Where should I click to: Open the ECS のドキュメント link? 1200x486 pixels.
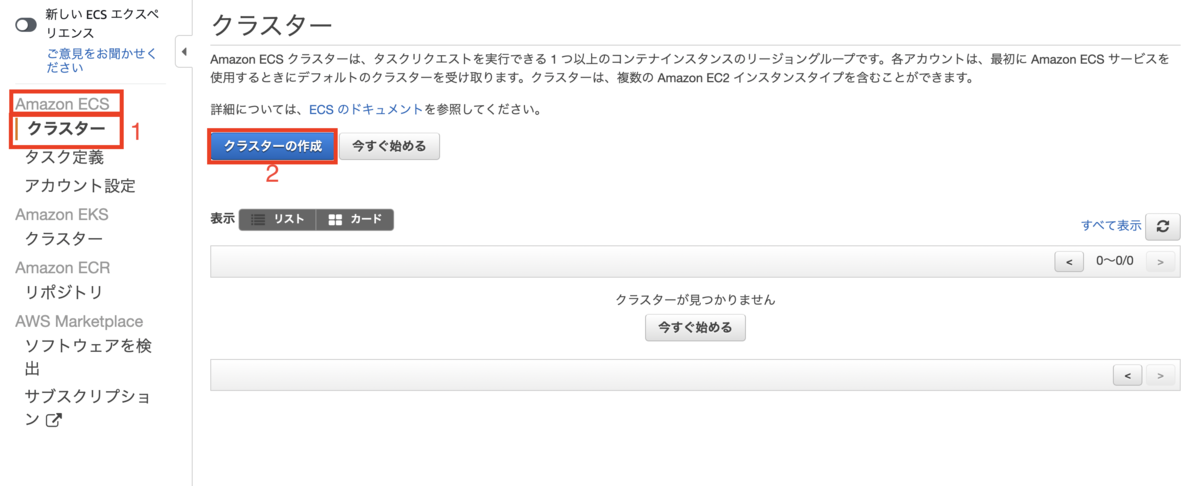372,110
